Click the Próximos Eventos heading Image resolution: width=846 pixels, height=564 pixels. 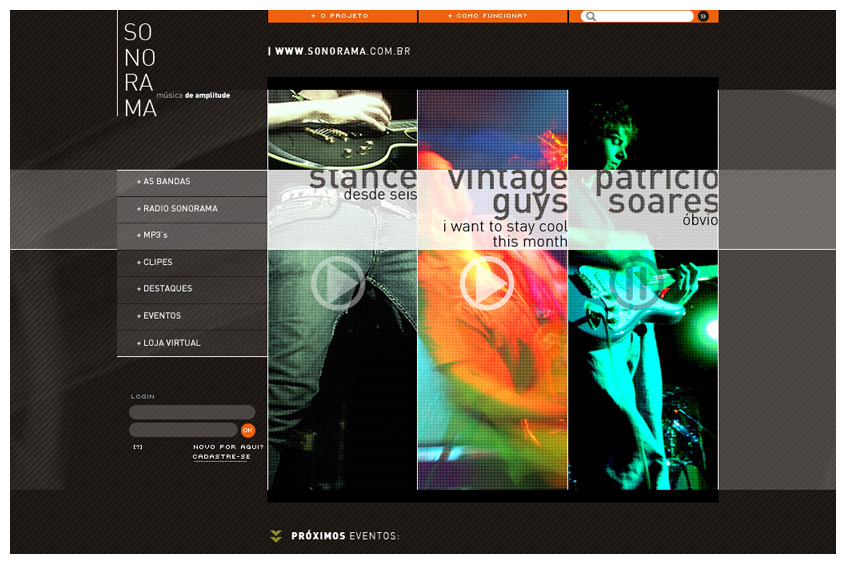[345, 536]
